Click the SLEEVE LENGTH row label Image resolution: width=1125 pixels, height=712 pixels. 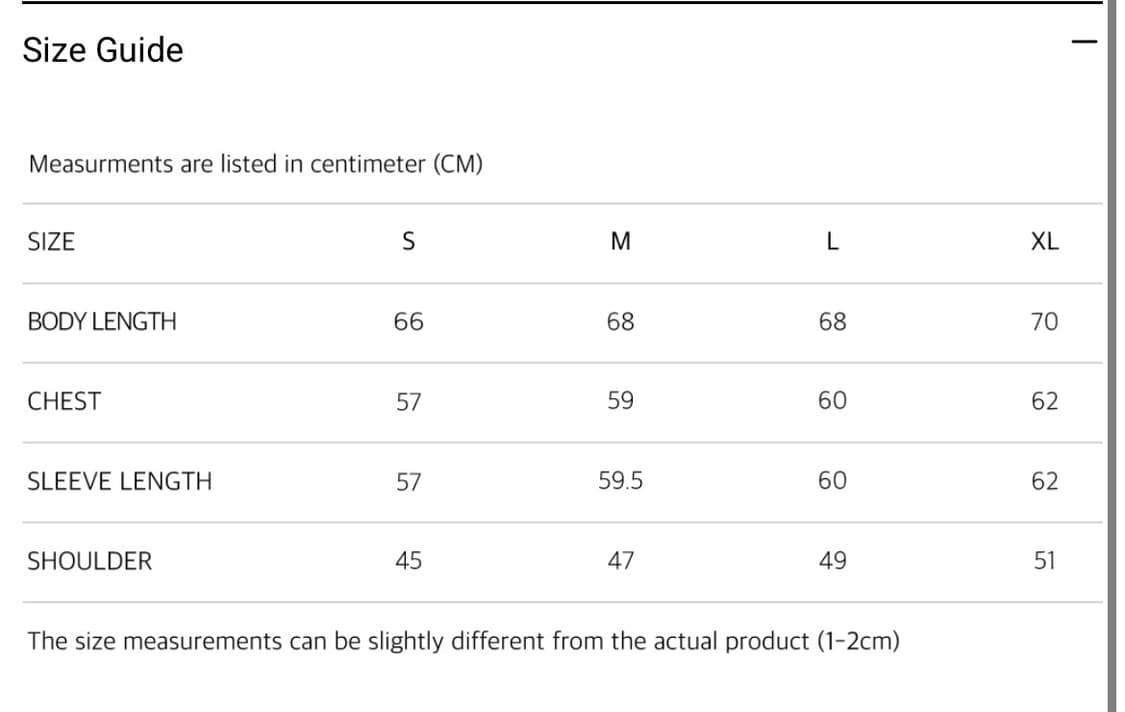pyautogui.click(x=120, y=481)
